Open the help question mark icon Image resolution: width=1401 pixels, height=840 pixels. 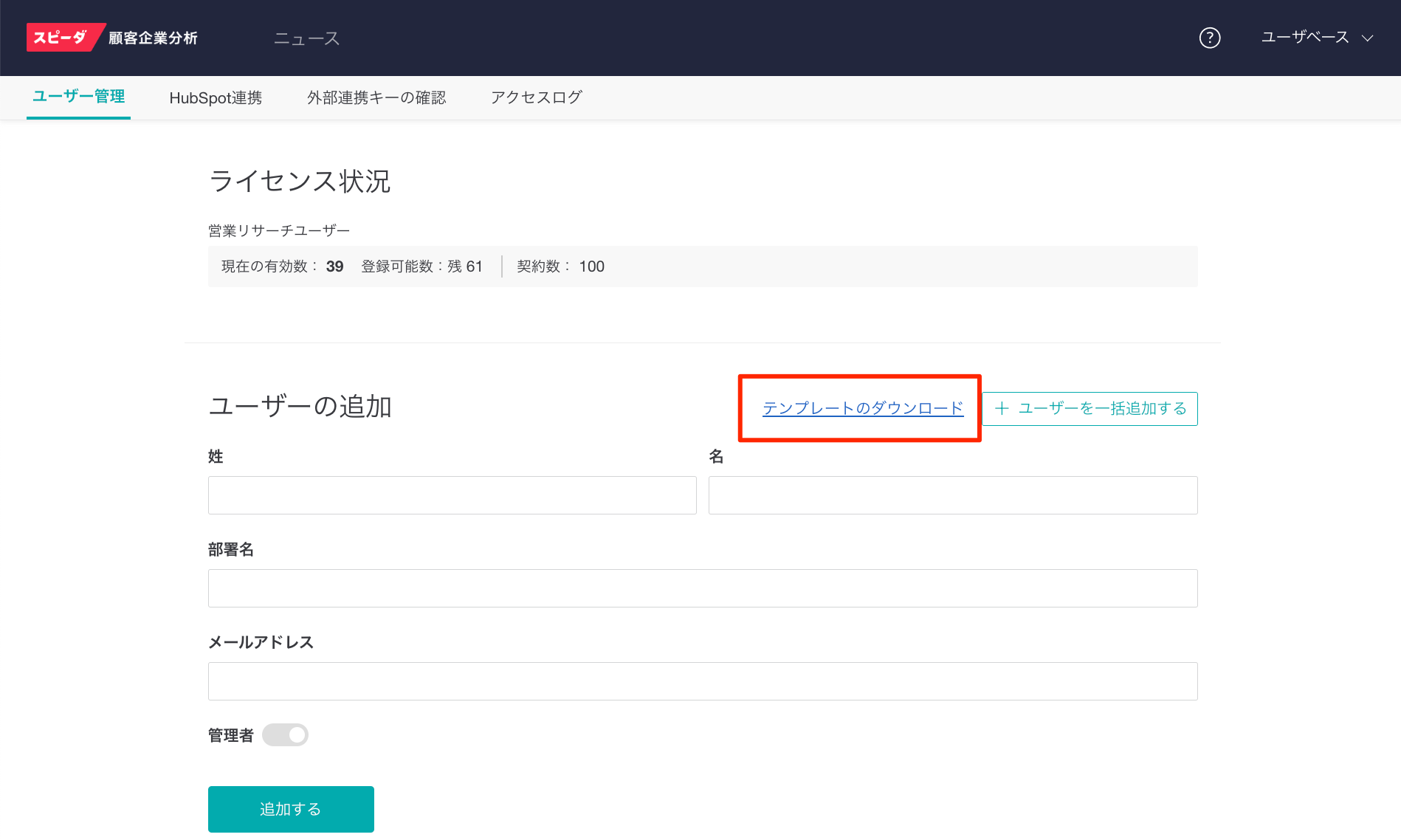[x=1209, y=38]
